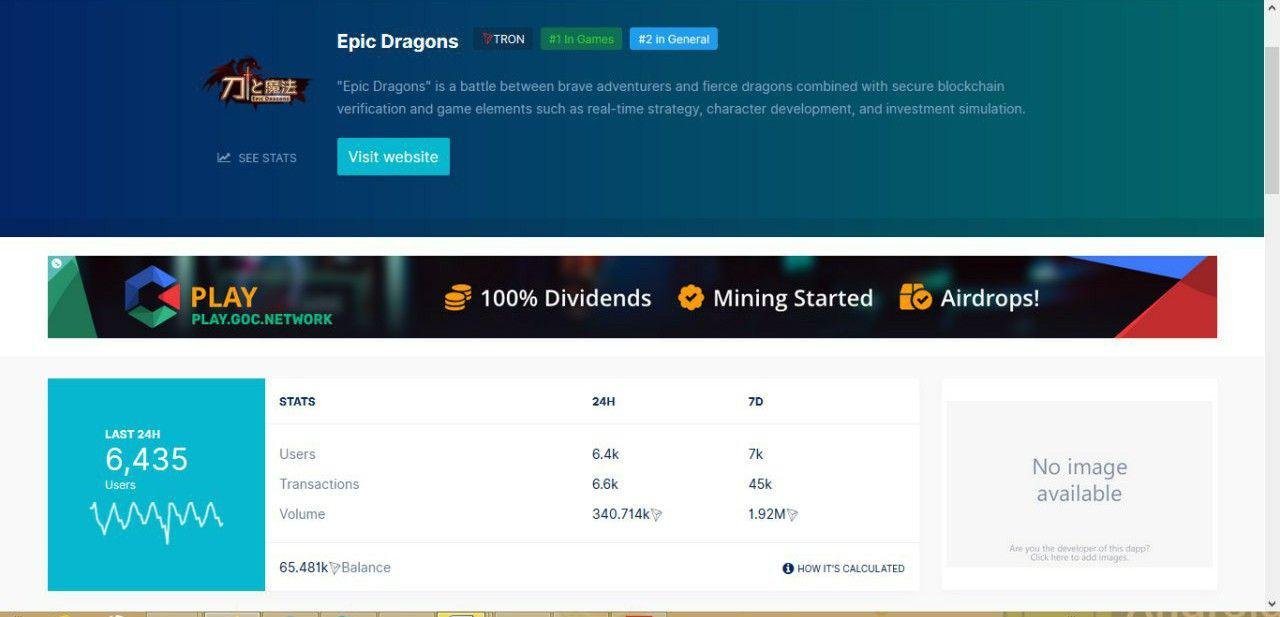The image size is (1280, 617).
Task: Click the TRX symbol after 340.714k volume
Action: [656, 515]
